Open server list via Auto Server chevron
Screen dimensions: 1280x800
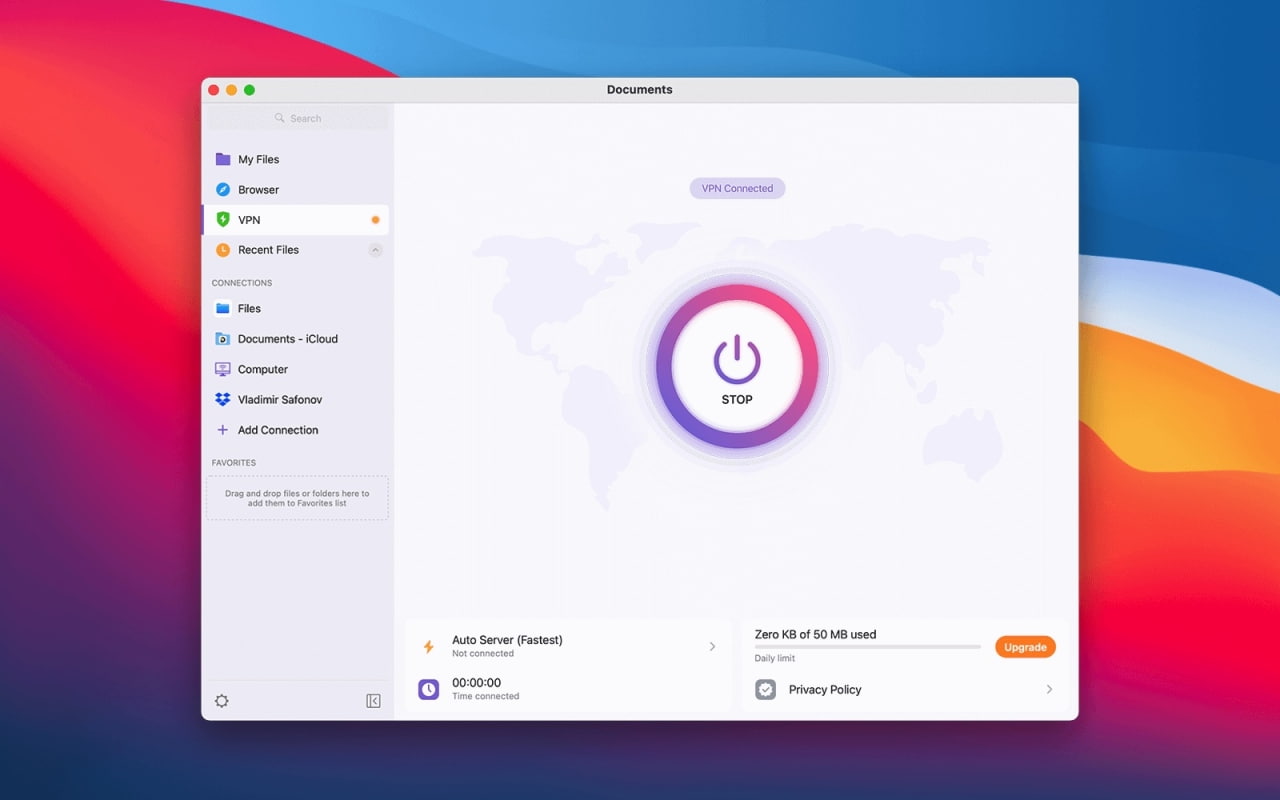click(712, 647)
